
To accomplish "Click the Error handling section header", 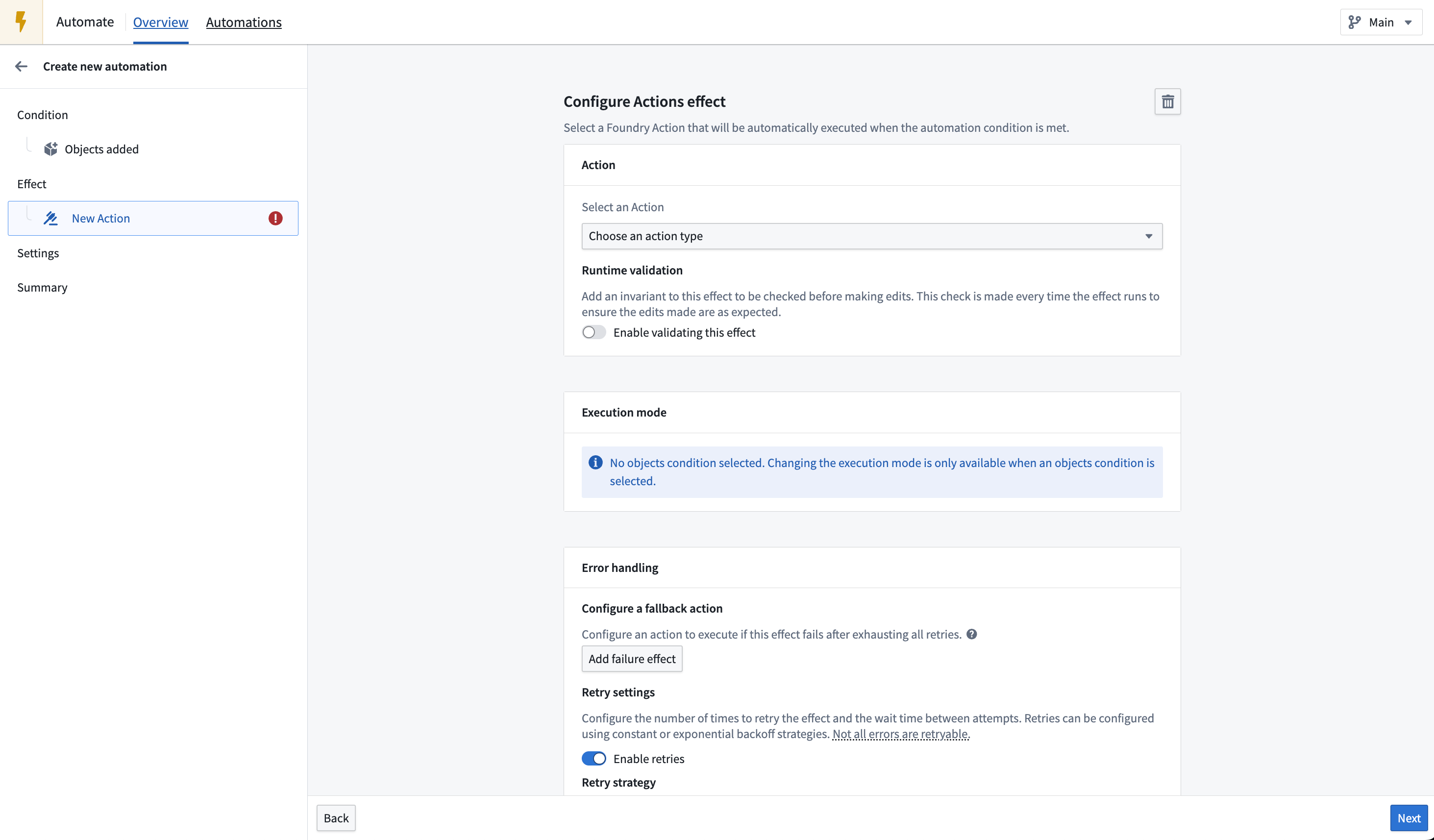I will (x=619, y=568).
